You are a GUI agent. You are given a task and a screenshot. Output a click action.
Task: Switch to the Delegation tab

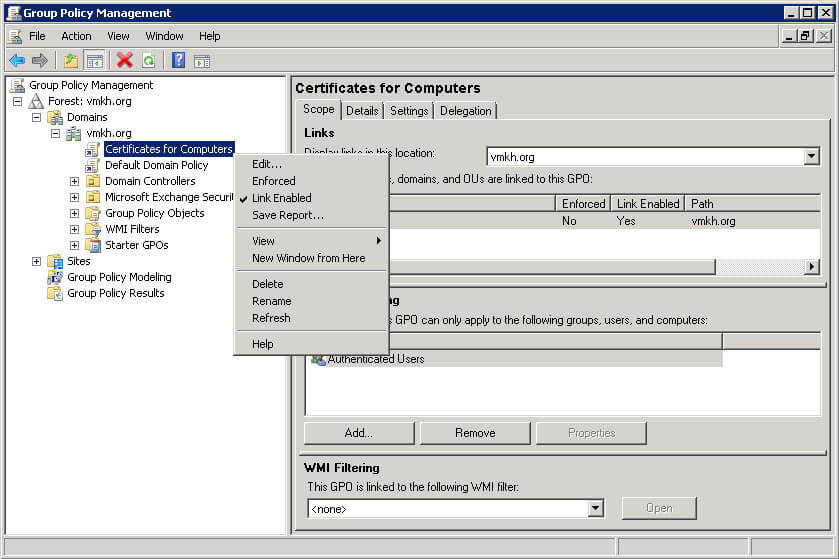tap(466, 111)
